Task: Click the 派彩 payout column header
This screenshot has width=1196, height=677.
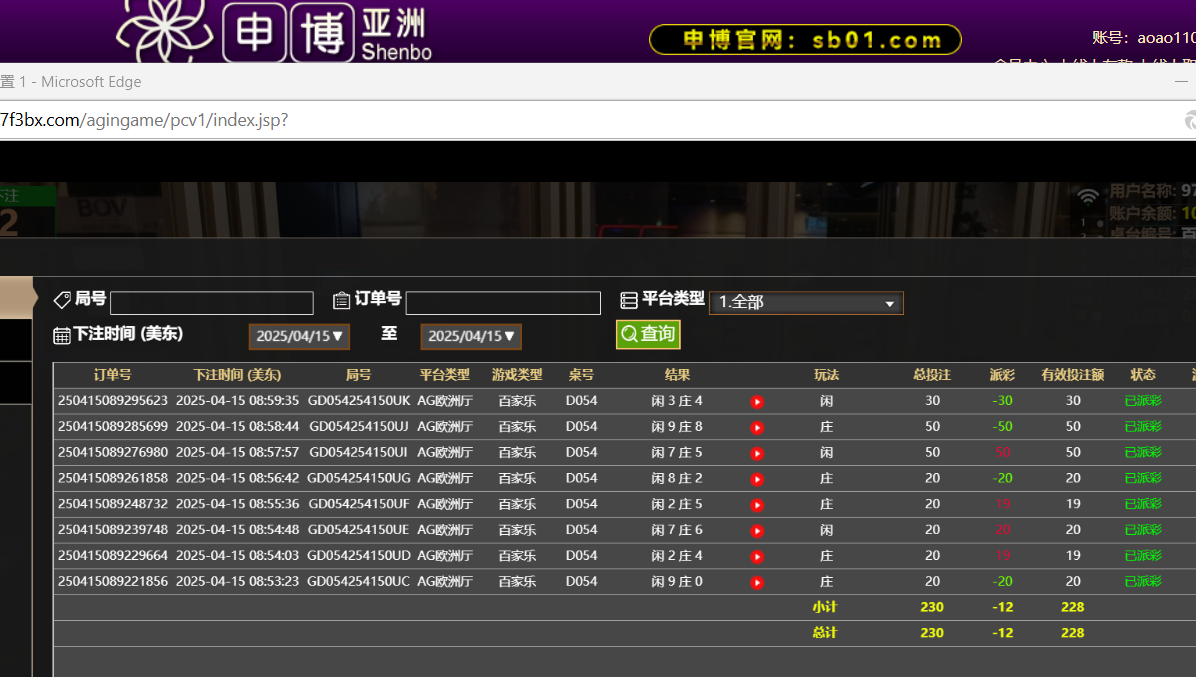Action: click(1002, 375)
